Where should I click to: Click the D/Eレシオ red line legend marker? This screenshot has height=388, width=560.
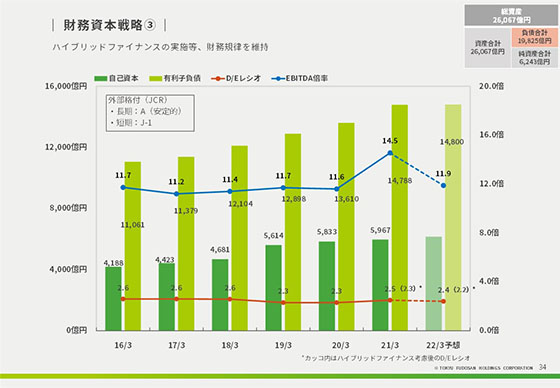(x=218, y=78)
